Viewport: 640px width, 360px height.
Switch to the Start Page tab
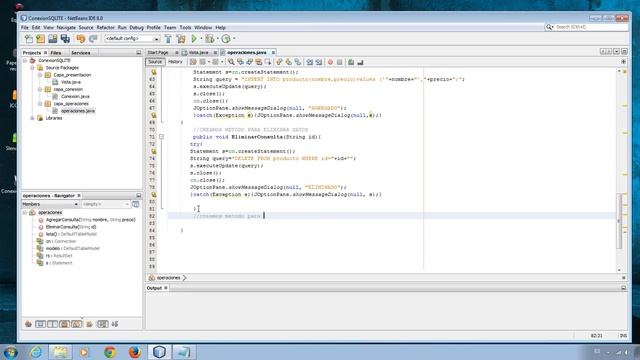(158, 53)
